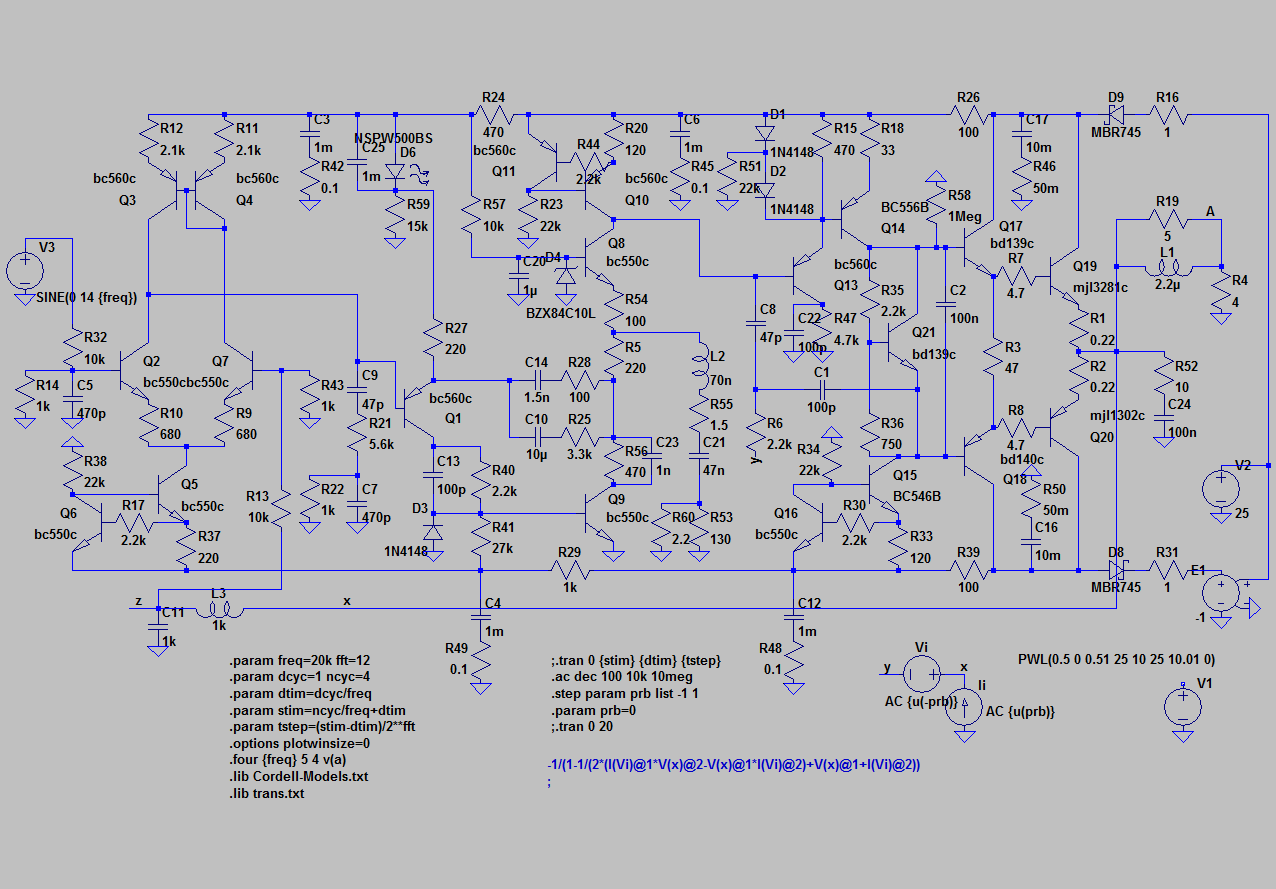Pick the C6 capacitor label

tap(692, 120)
